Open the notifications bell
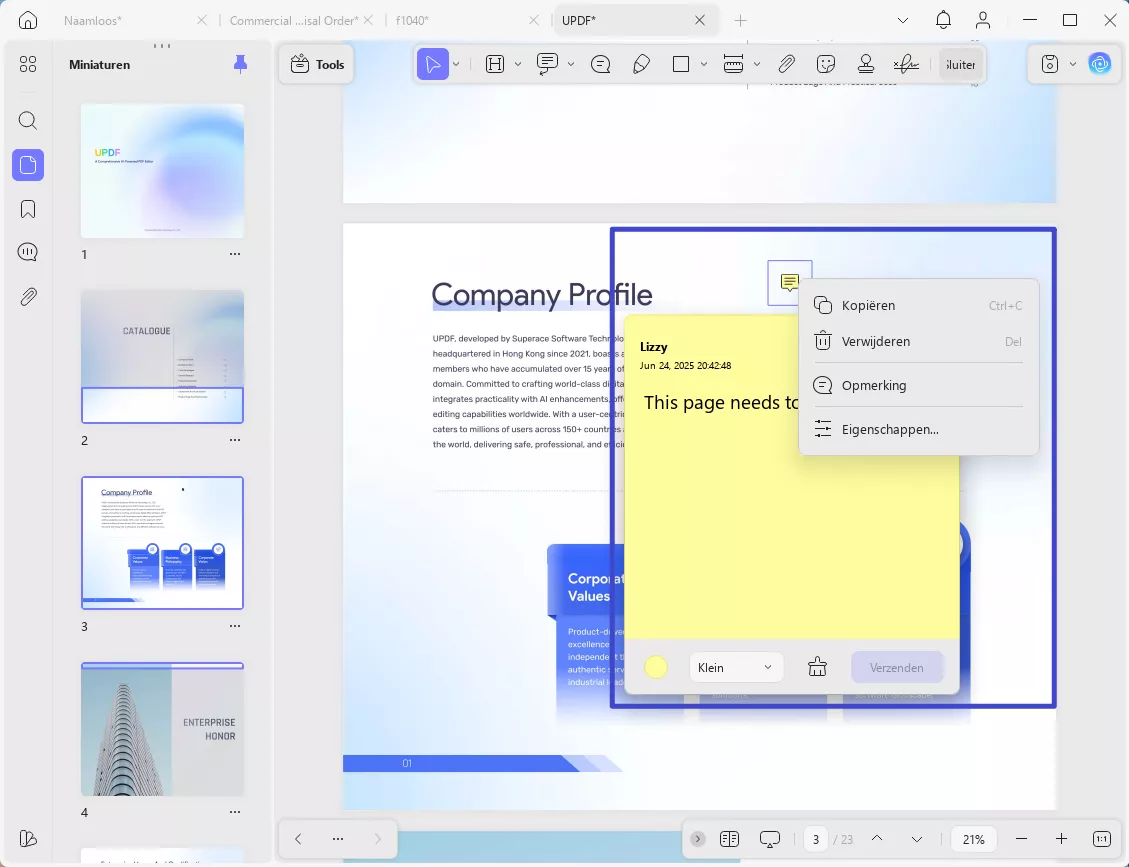The image size is (1129, 867). click(943, 20)
